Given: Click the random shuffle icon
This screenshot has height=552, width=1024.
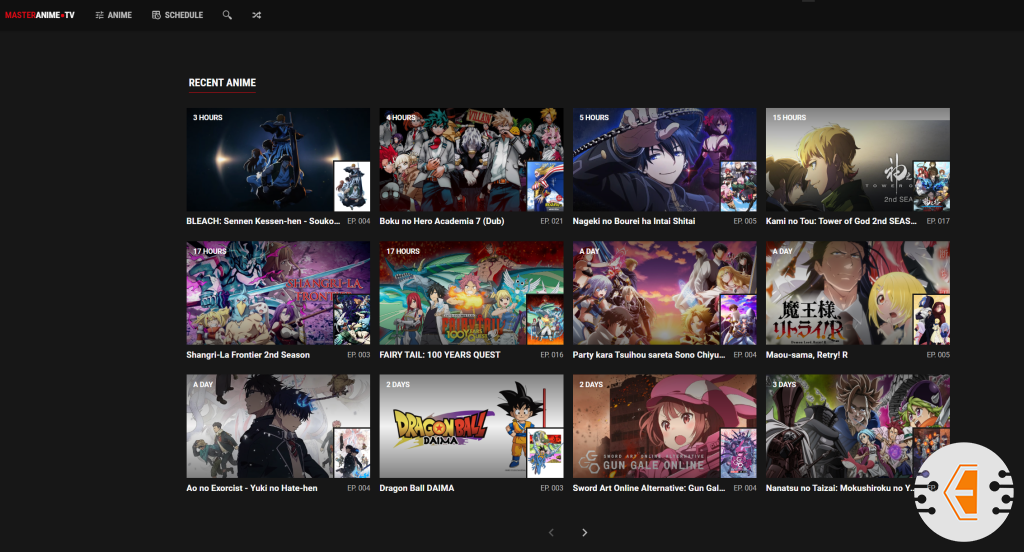Looking at the screenshot, I should point(257,15).
